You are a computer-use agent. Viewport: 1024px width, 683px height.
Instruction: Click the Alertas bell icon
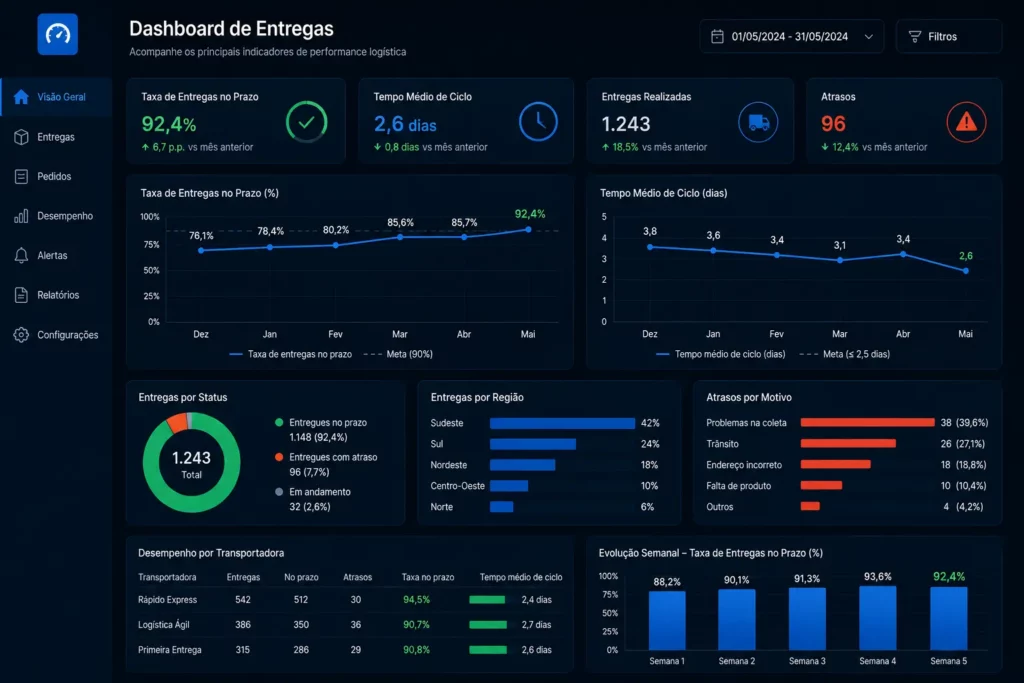coord(21,255)
